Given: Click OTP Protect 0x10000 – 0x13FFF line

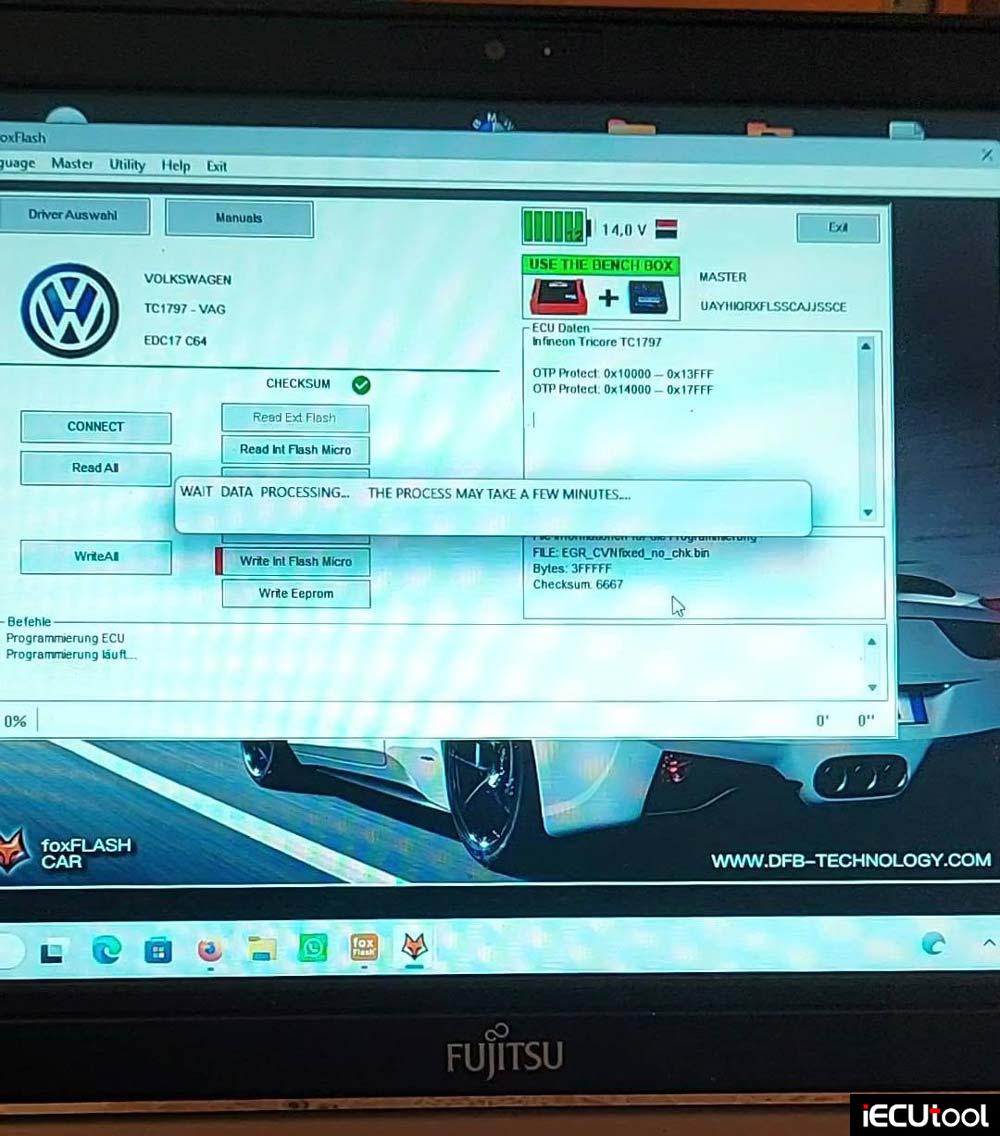Looking at the screenshot, I should point(622,374).
